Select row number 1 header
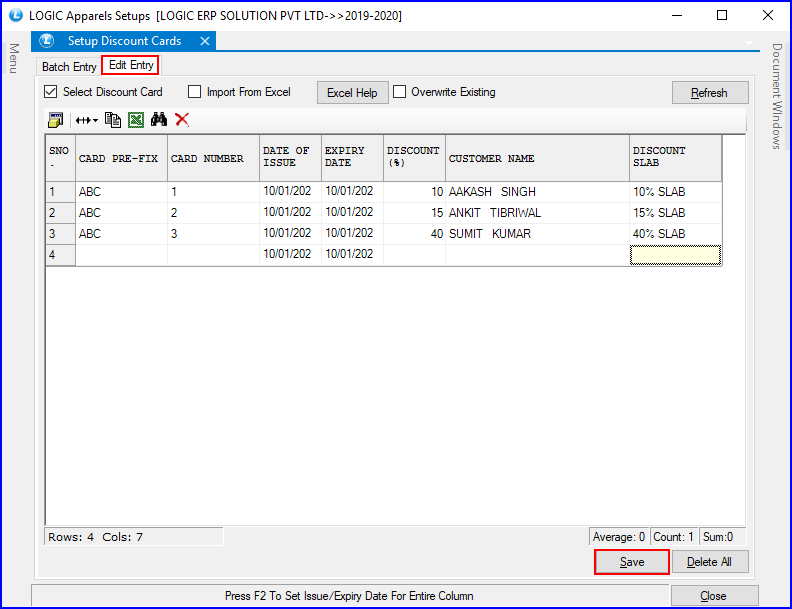 [x=61, y=192]
